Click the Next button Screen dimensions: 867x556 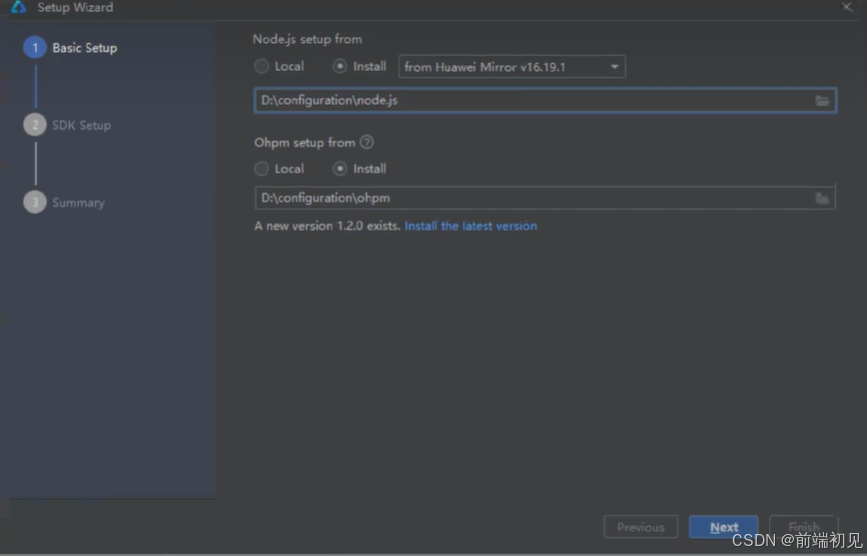click(723, 527)
